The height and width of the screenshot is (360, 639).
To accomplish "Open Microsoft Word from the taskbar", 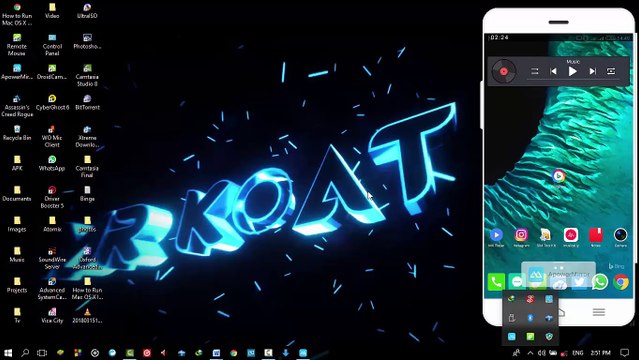I will (x=216, y=353).
